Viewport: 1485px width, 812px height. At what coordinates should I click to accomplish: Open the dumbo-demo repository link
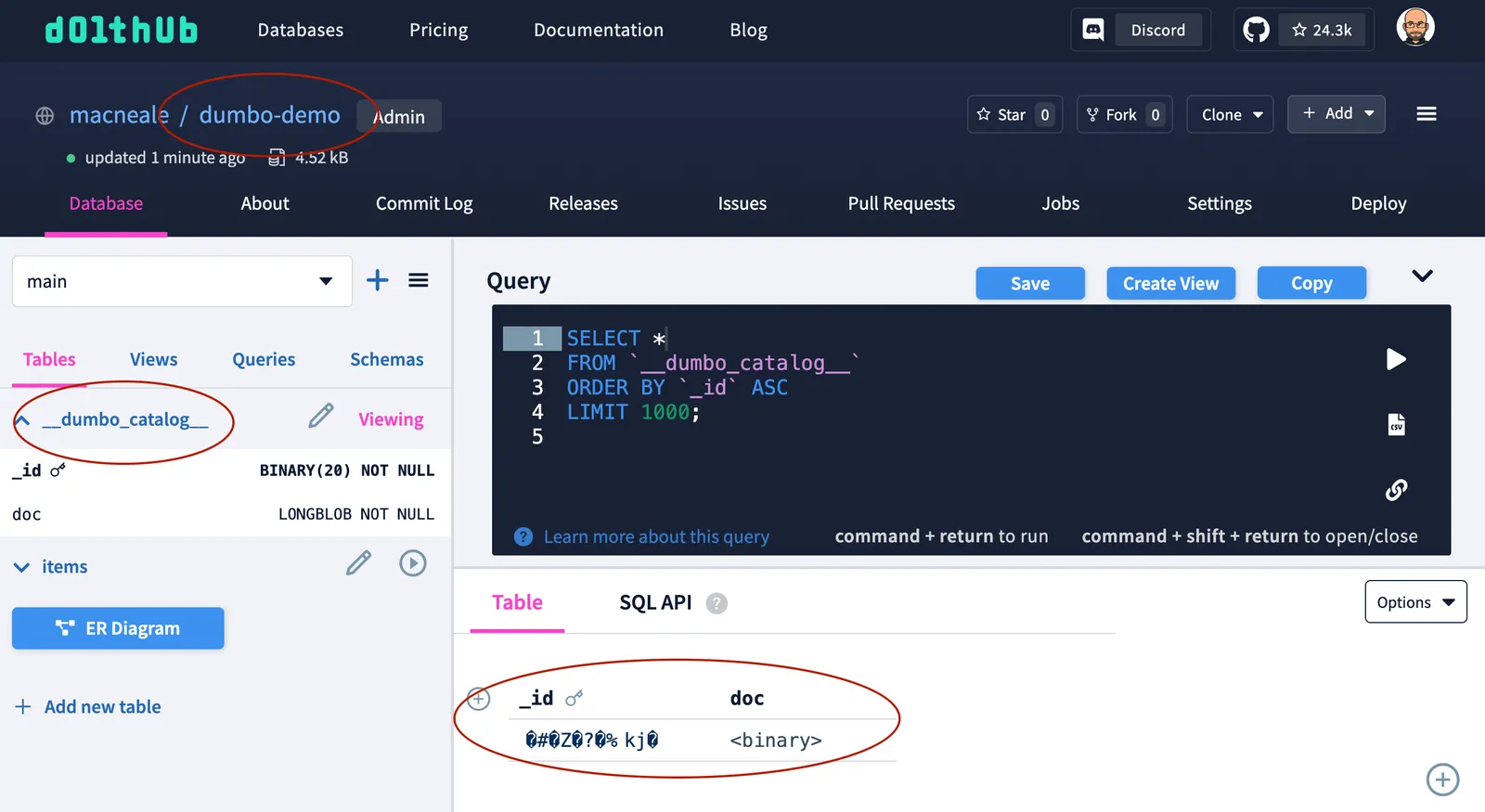pos(269,115)
